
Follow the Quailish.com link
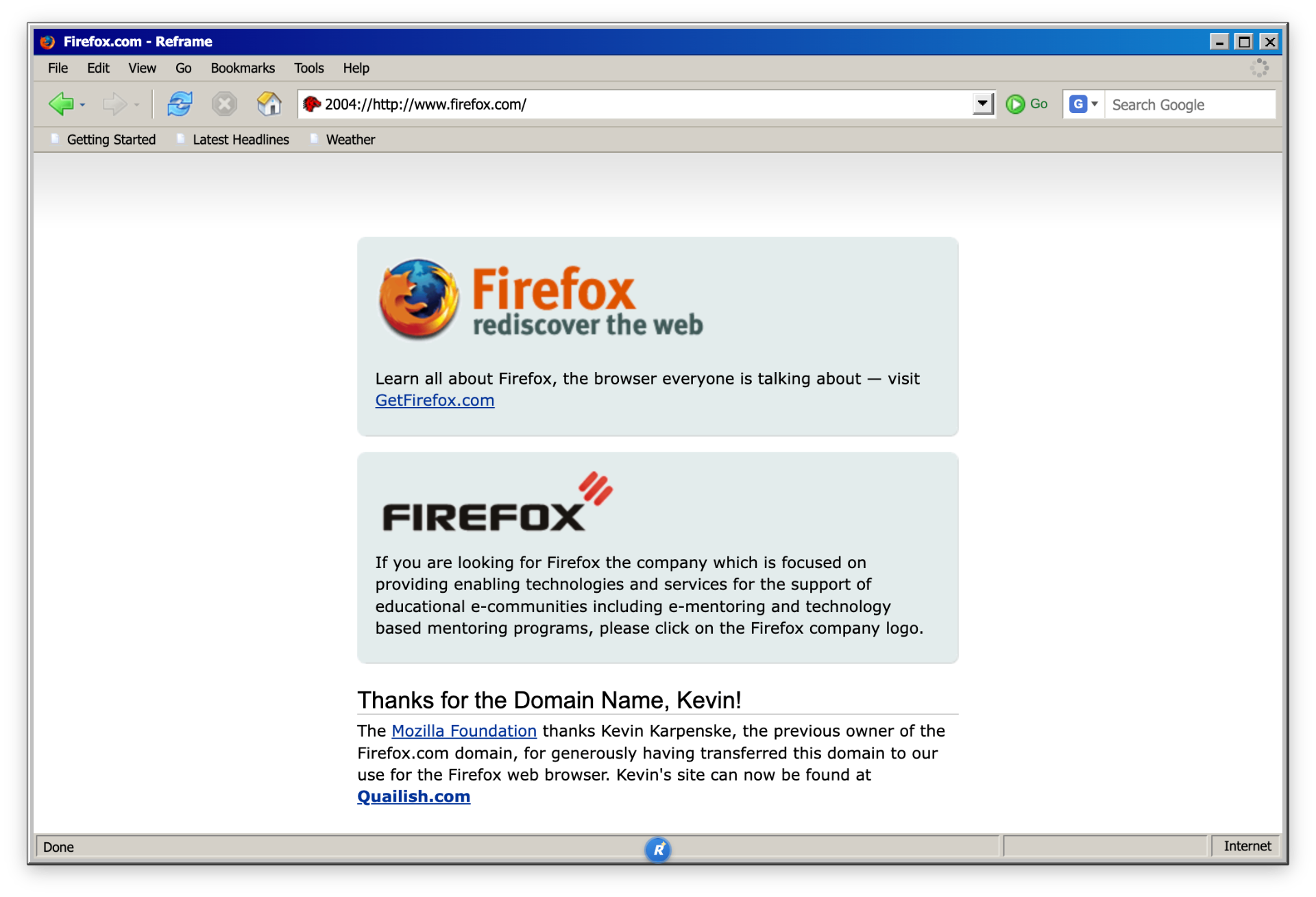413,796
